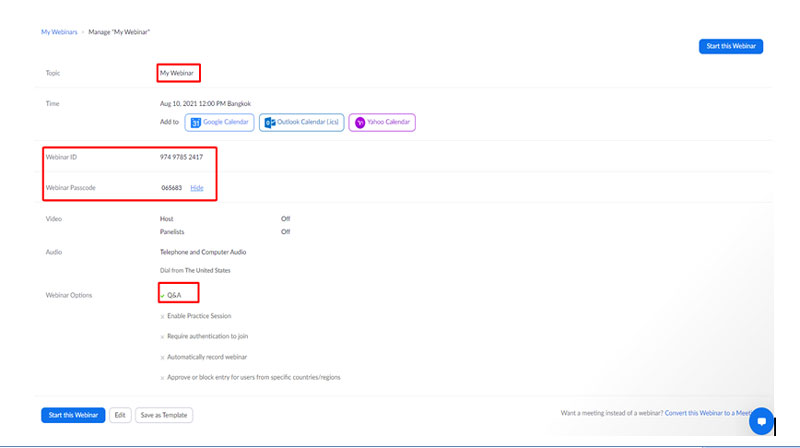Screen dimensions: 800x448
Task: Click the Edit button
Action: pyautogui.click(x=120, y=414)
